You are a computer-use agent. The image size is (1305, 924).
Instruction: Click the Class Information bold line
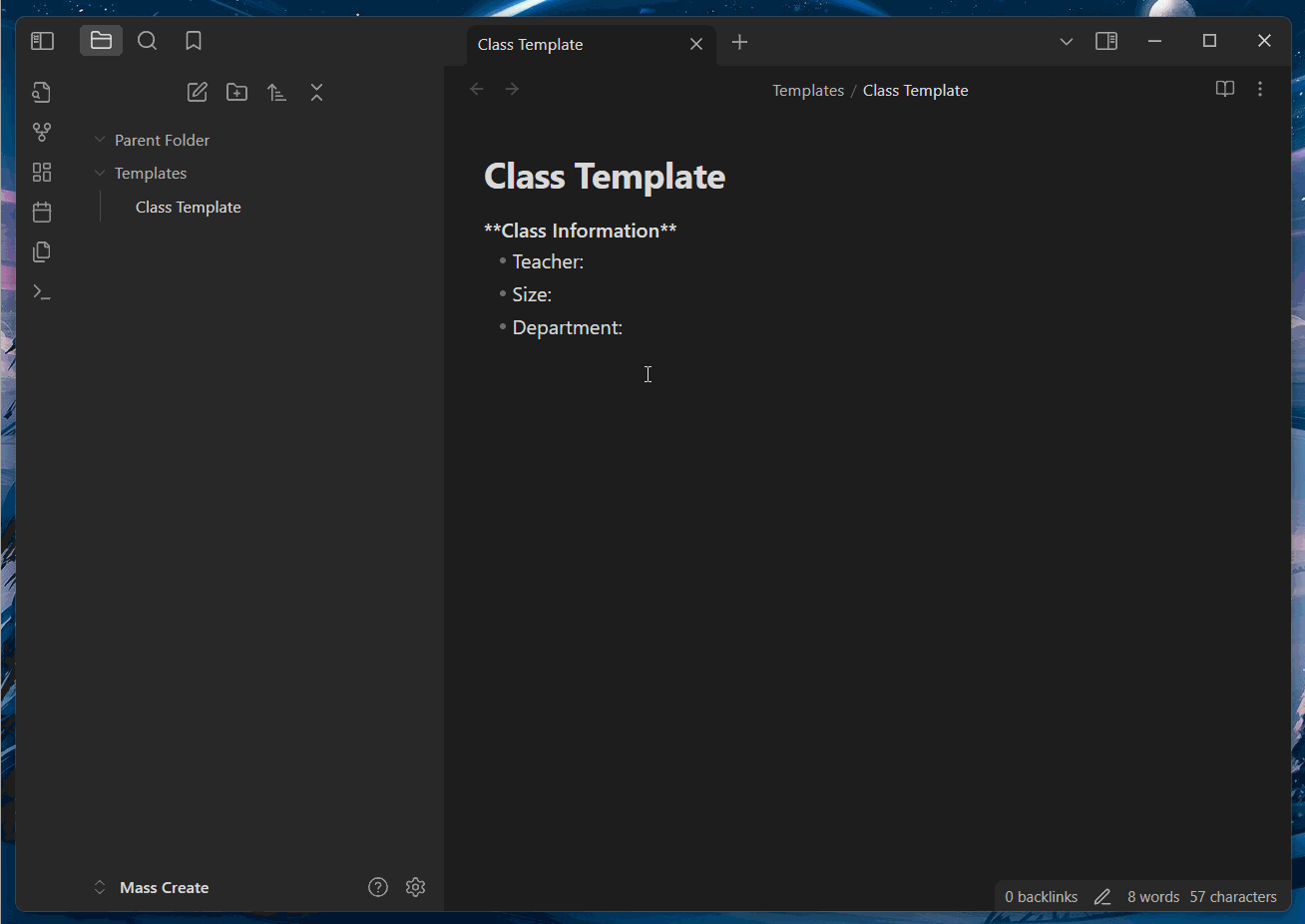[581, 231]
